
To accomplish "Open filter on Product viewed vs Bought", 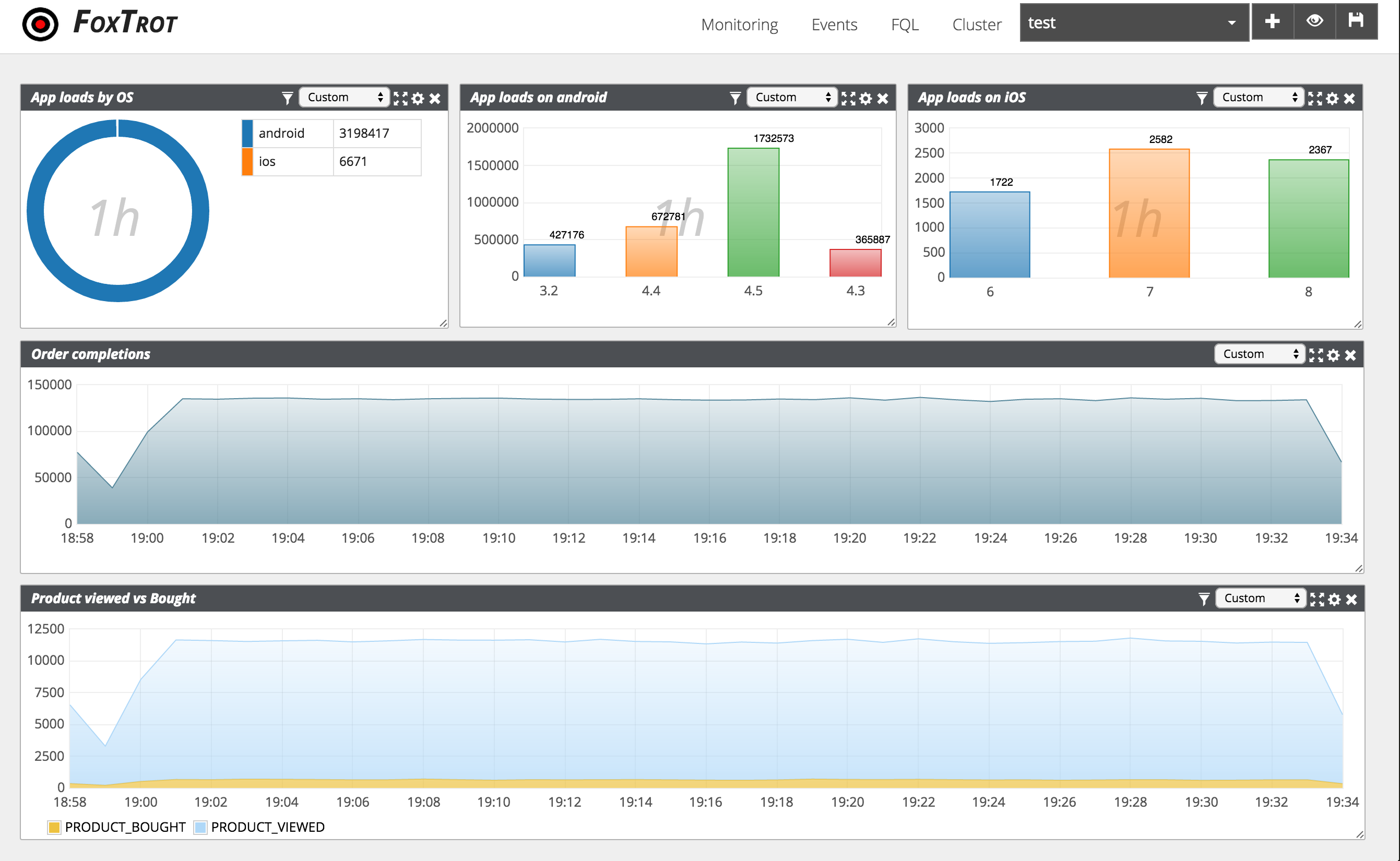I will click(1204, 599).
